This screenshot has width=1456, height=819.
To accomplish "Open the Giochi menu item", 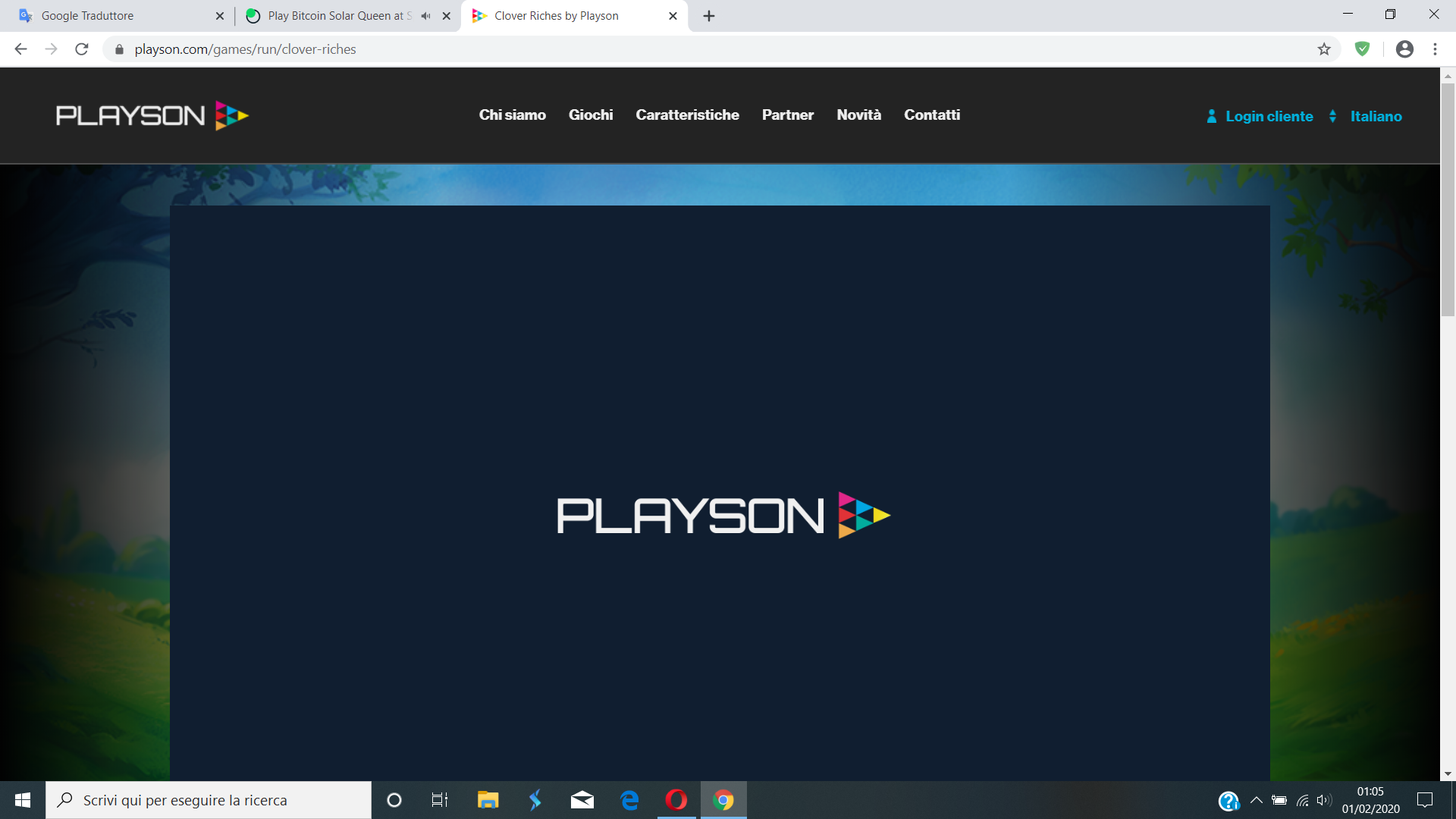I will (591, 115).
